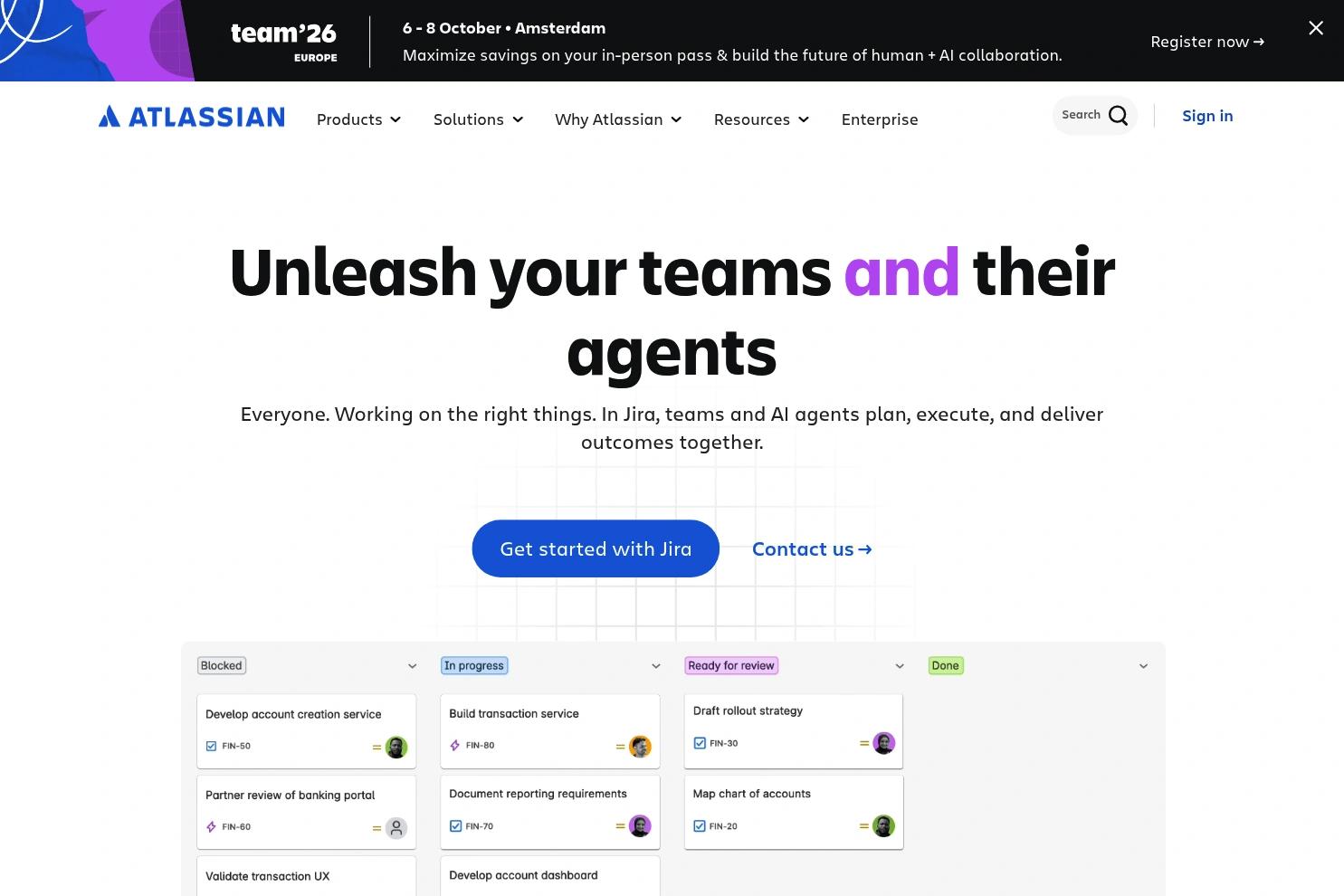Click the "In progress" column label

pyautogui.click(x=474, y=666)
